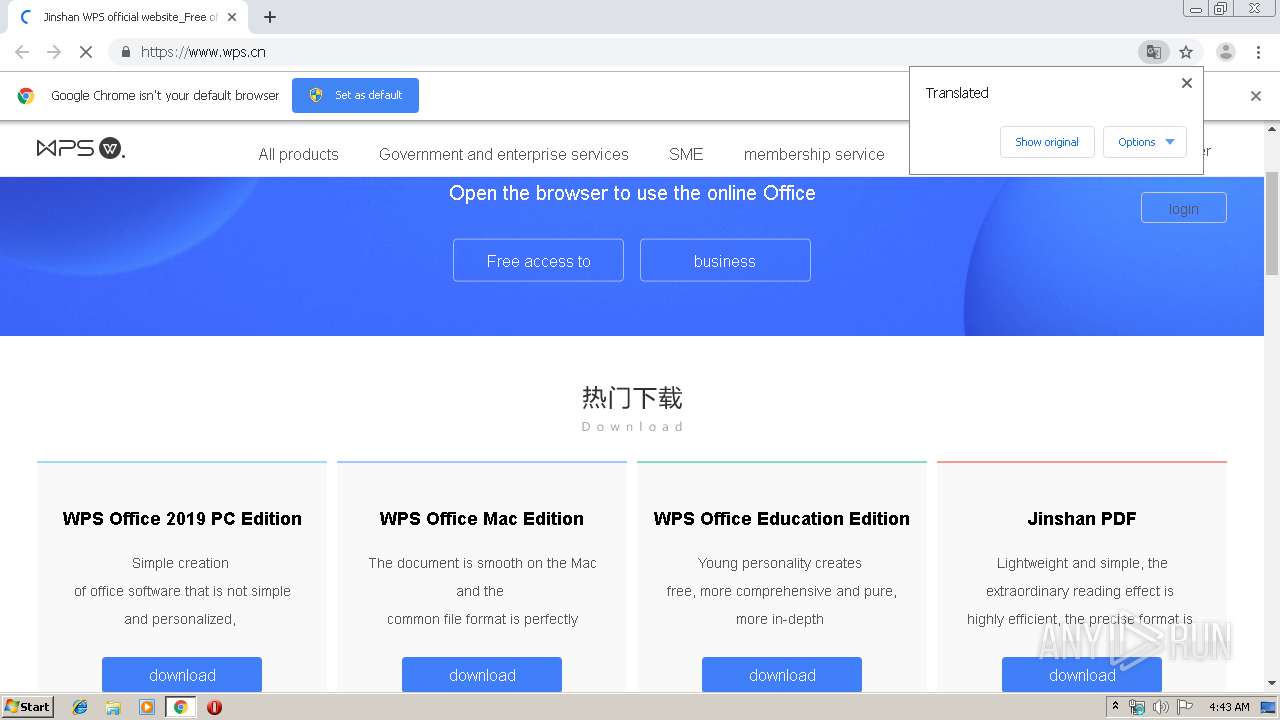1280x720 pixels.
Task: Click the WPS logo in site header
Action: coord(80,149)
